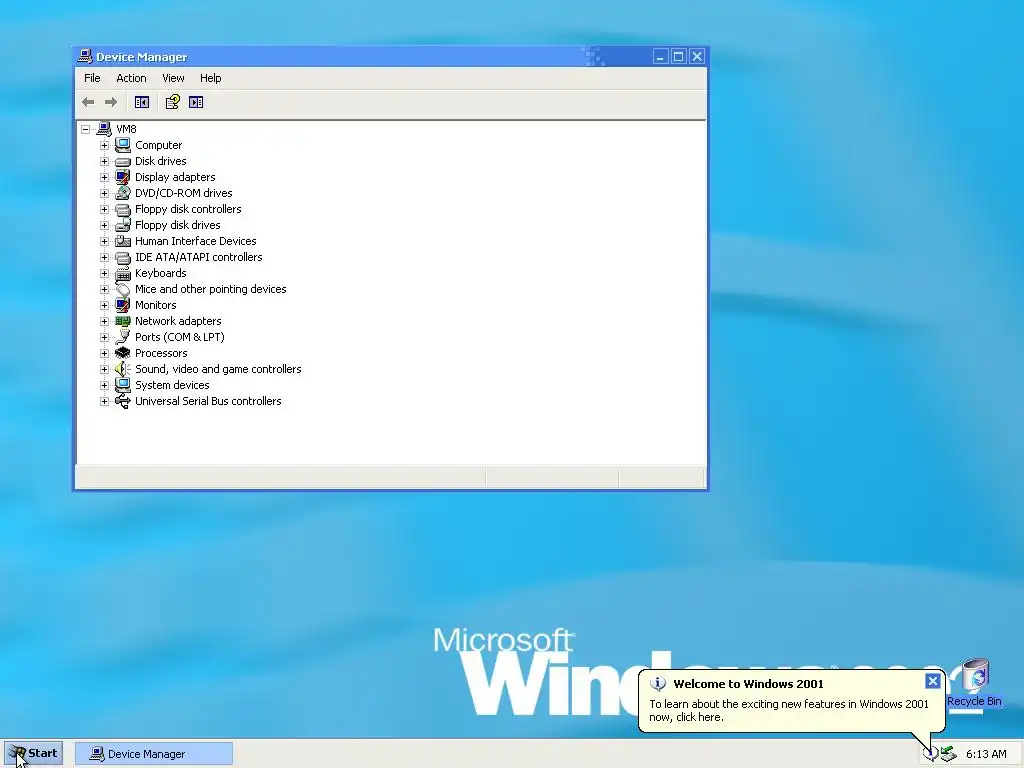Select the Floppy disk controllers label

188,209
